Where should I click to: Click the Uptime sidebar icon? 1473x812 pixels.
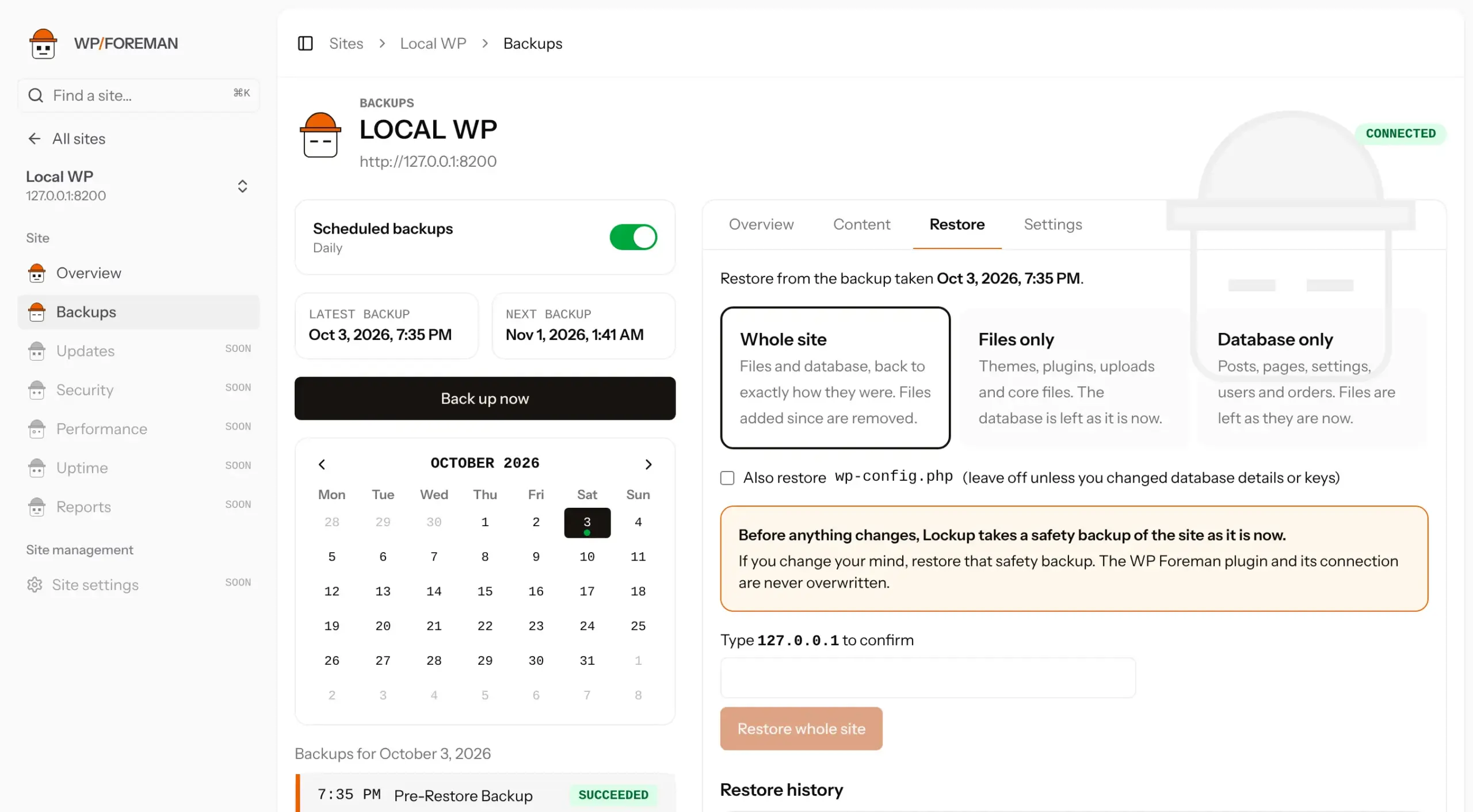[37, 468]
